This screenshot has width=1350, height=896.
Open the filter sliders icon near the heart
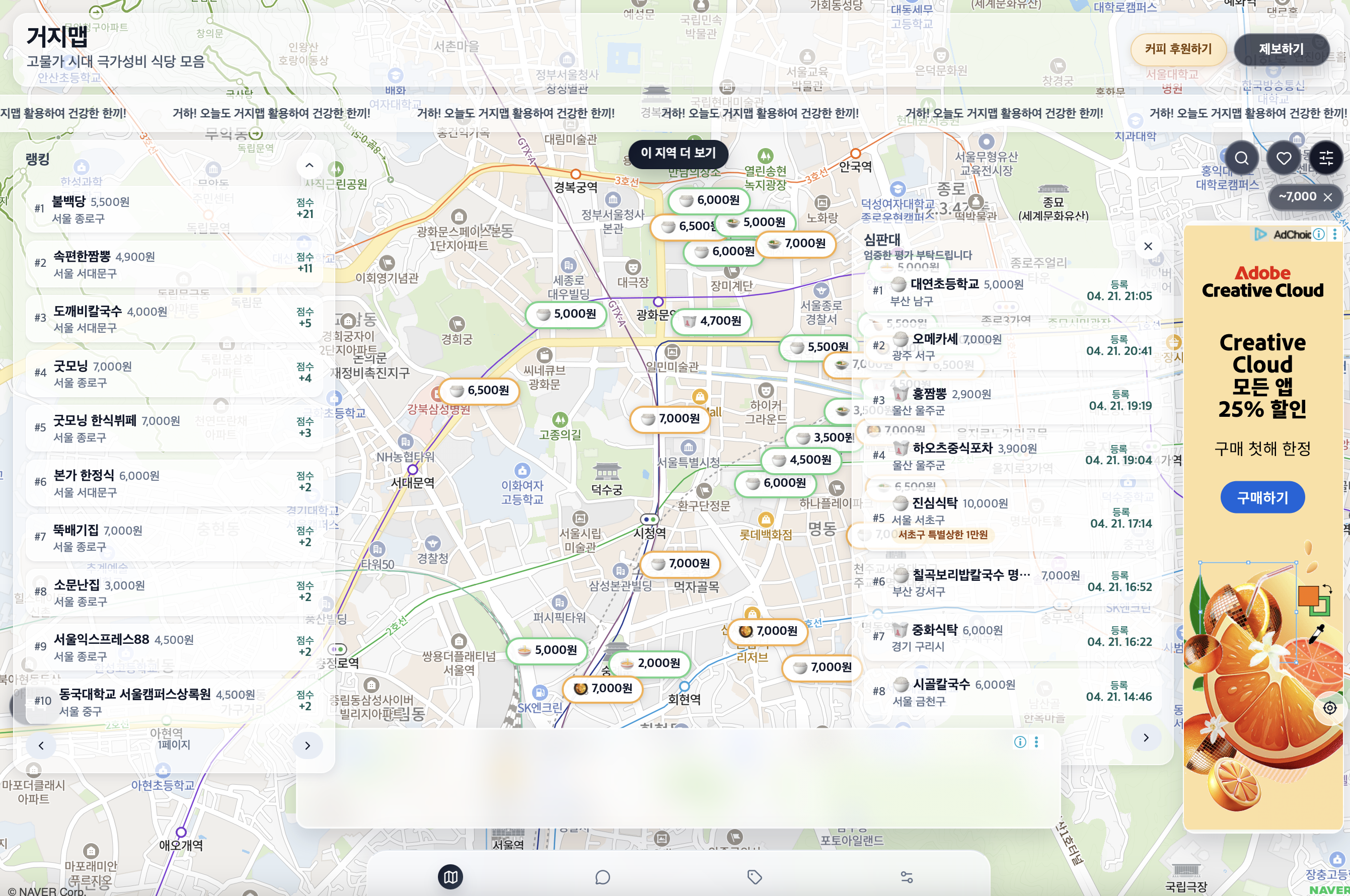(x=1326, y=158)
